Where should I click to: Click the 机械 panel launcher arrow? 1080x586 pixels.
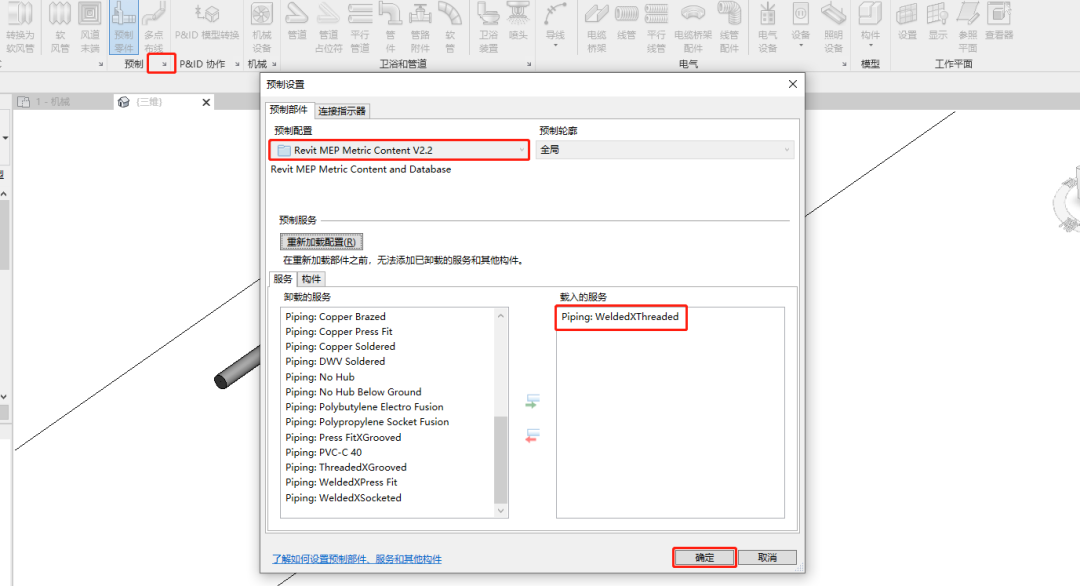[x=274, y=64]
